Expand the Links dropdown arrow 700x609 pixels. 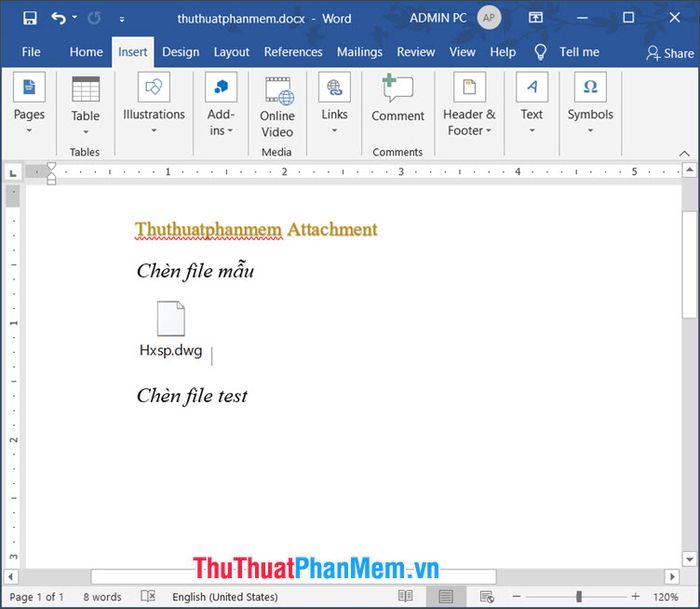[x=334, y=130]
